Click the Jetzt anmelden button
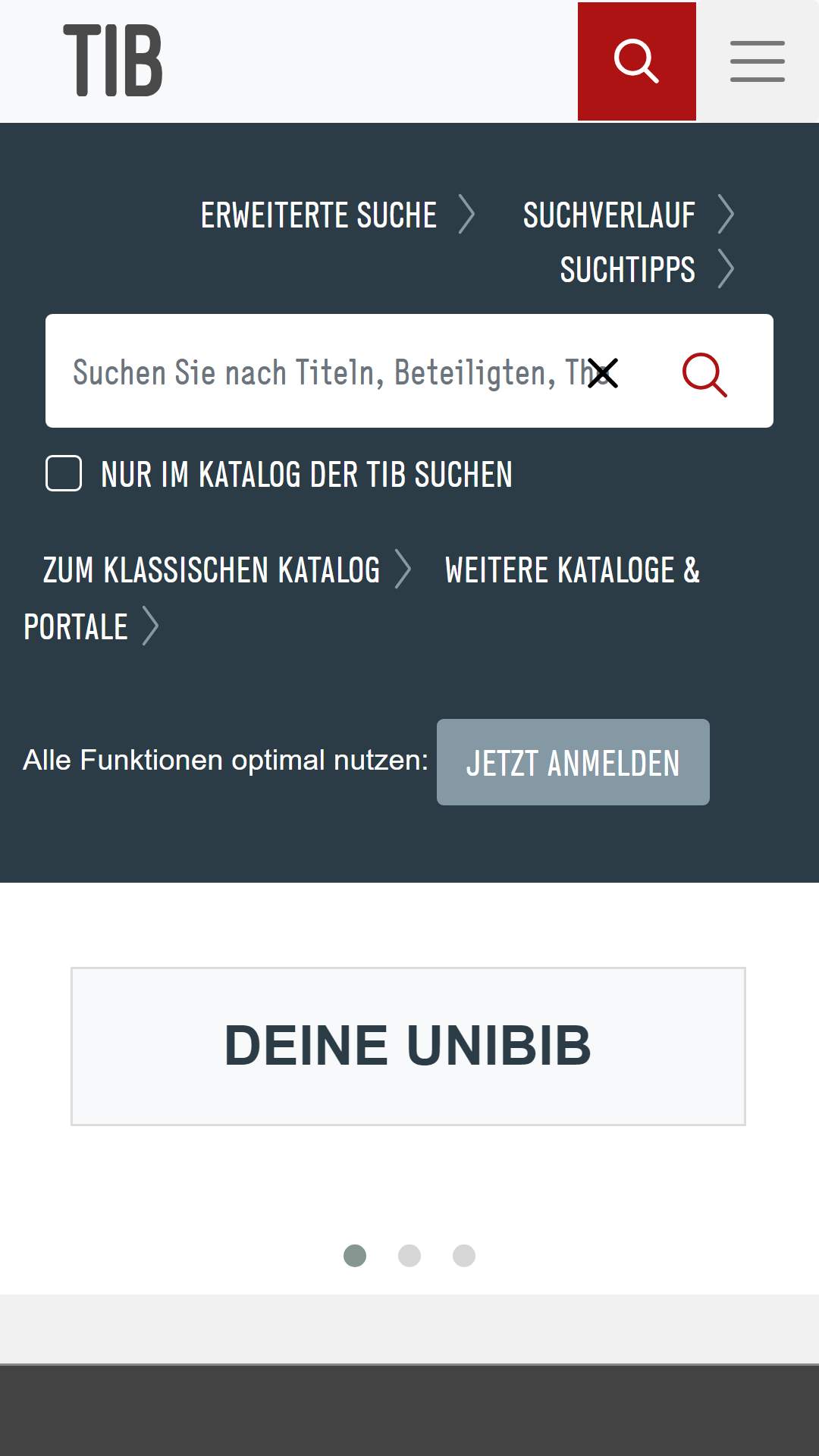 573,762
